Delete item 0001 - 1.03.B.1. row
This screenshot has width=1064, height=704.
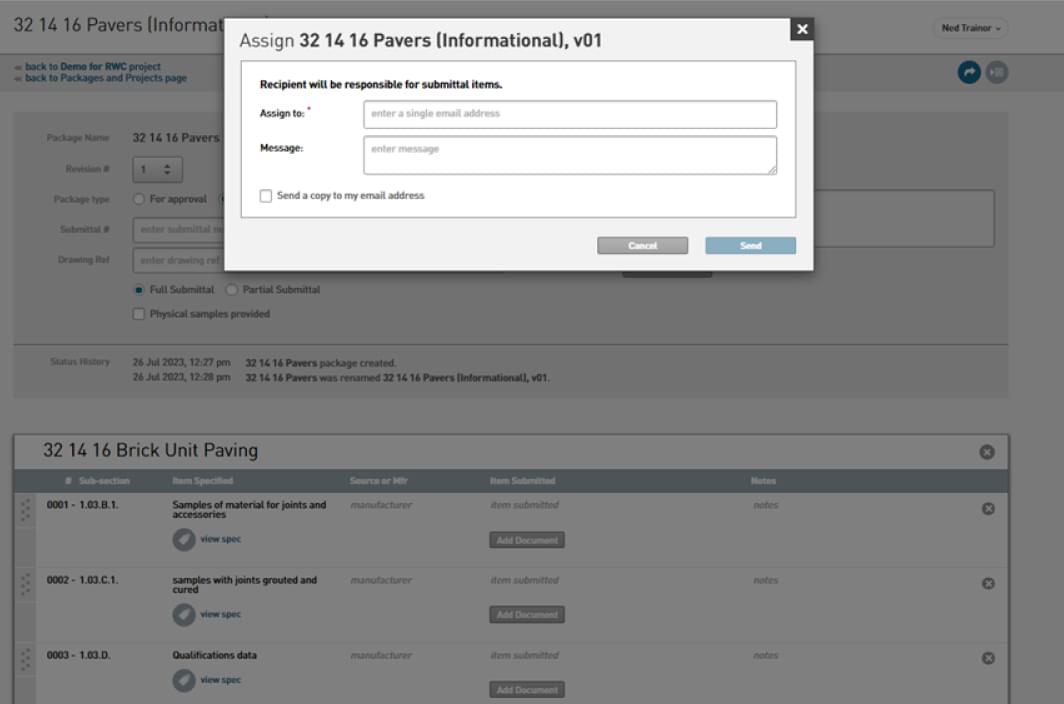coord(988,509)
